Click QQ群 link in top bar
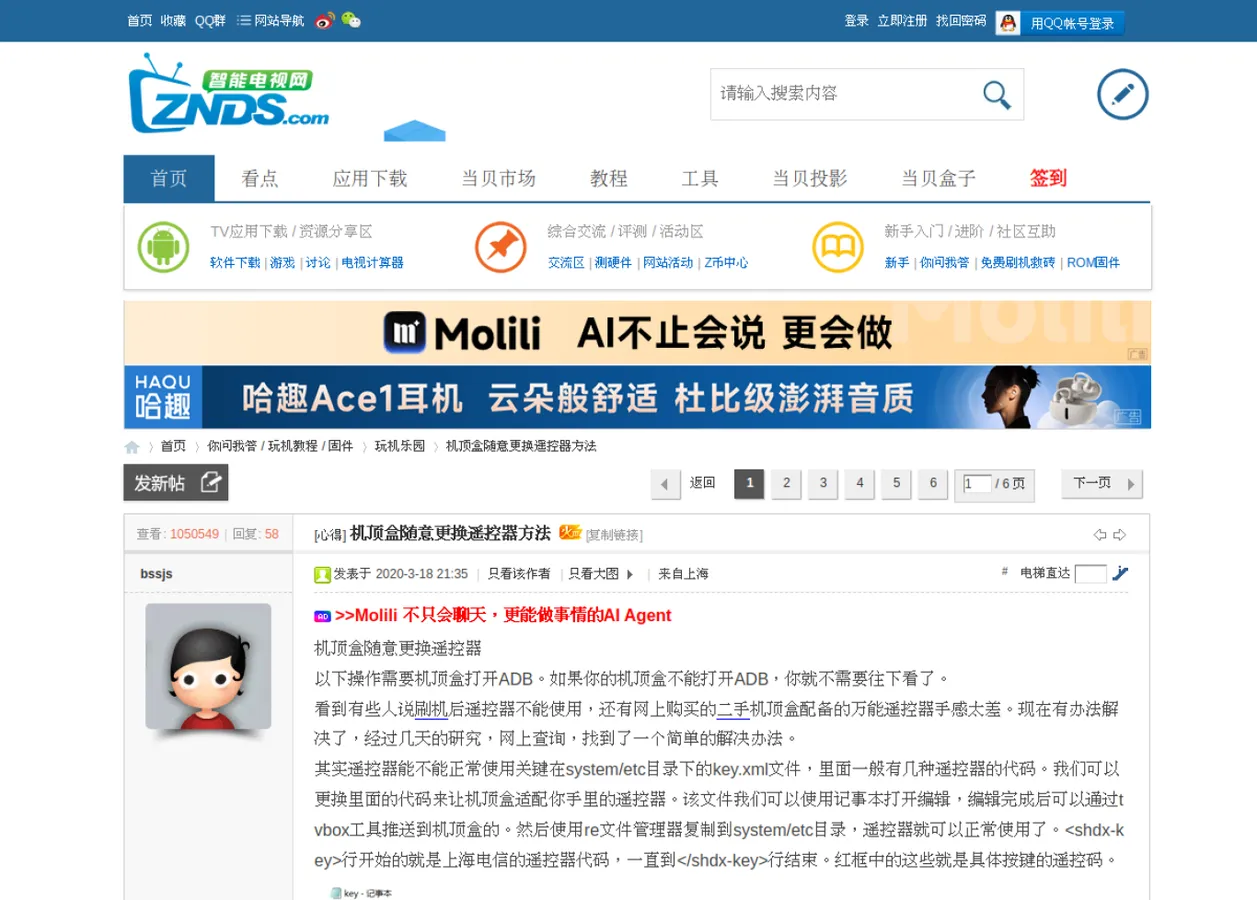Image resolution: width=1257 pixels, height=900 pixels. (x=210, y=20)
